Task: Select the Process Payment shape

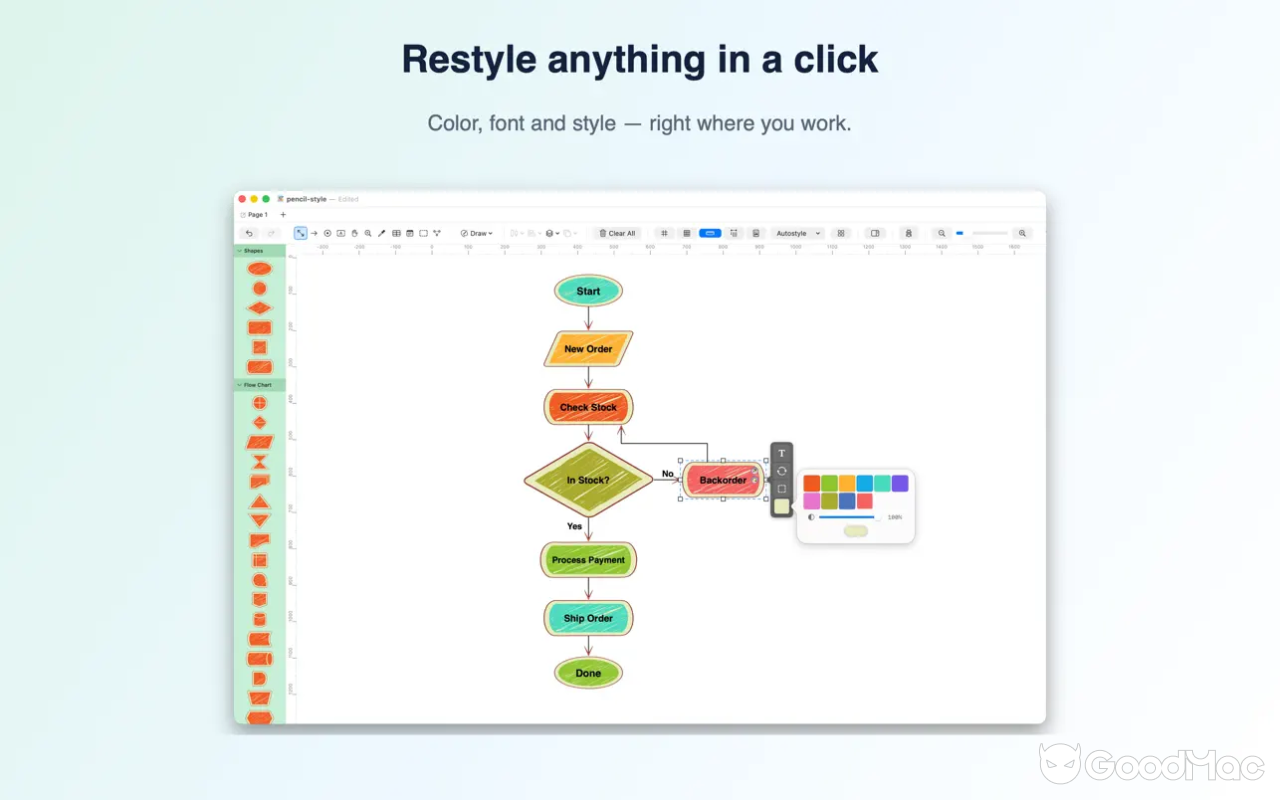Action: [588, 560]
